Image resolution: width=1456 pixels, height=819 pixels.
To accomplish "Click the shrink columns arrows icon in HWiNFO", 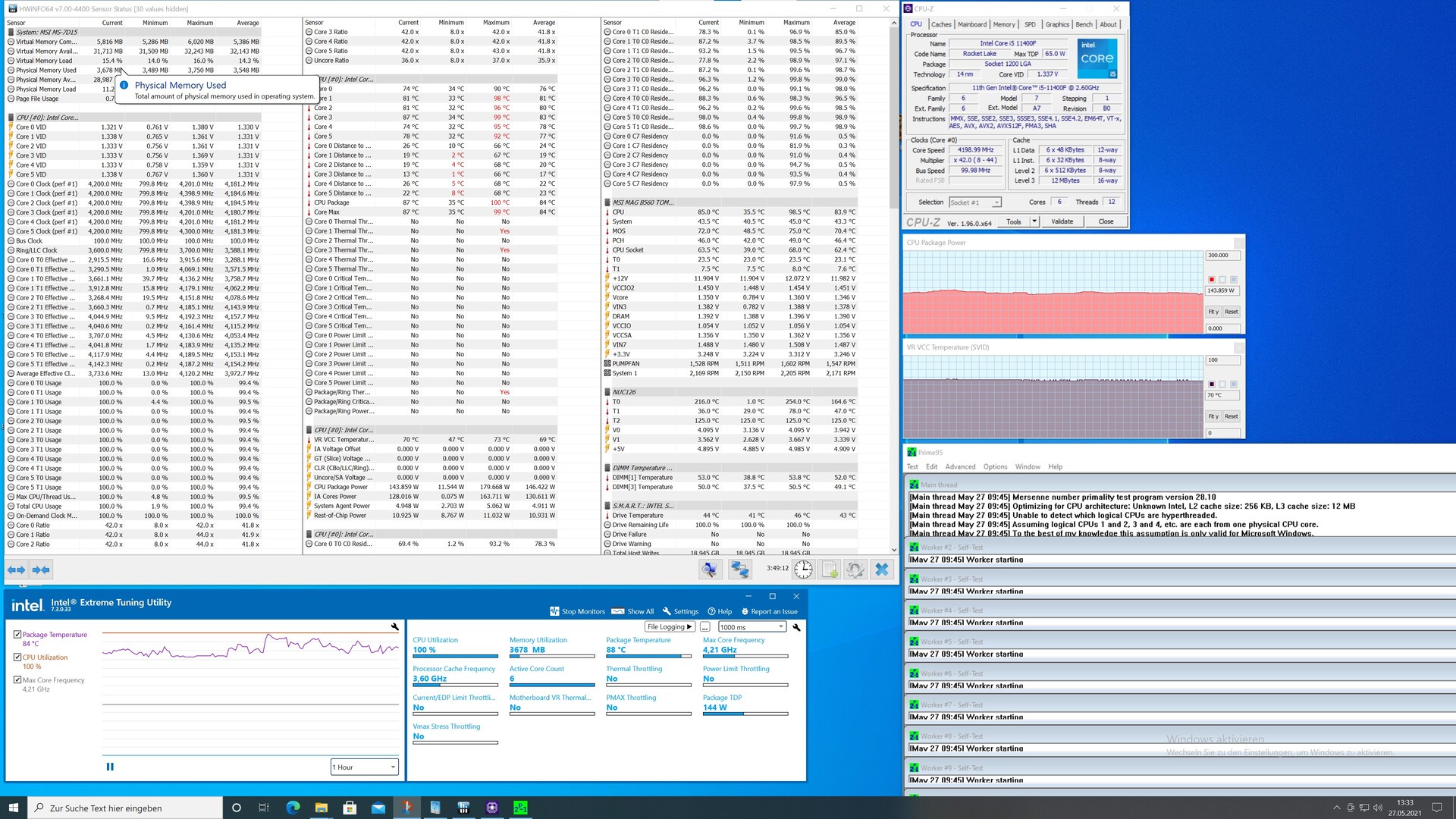I will click(x=41, y=570).
